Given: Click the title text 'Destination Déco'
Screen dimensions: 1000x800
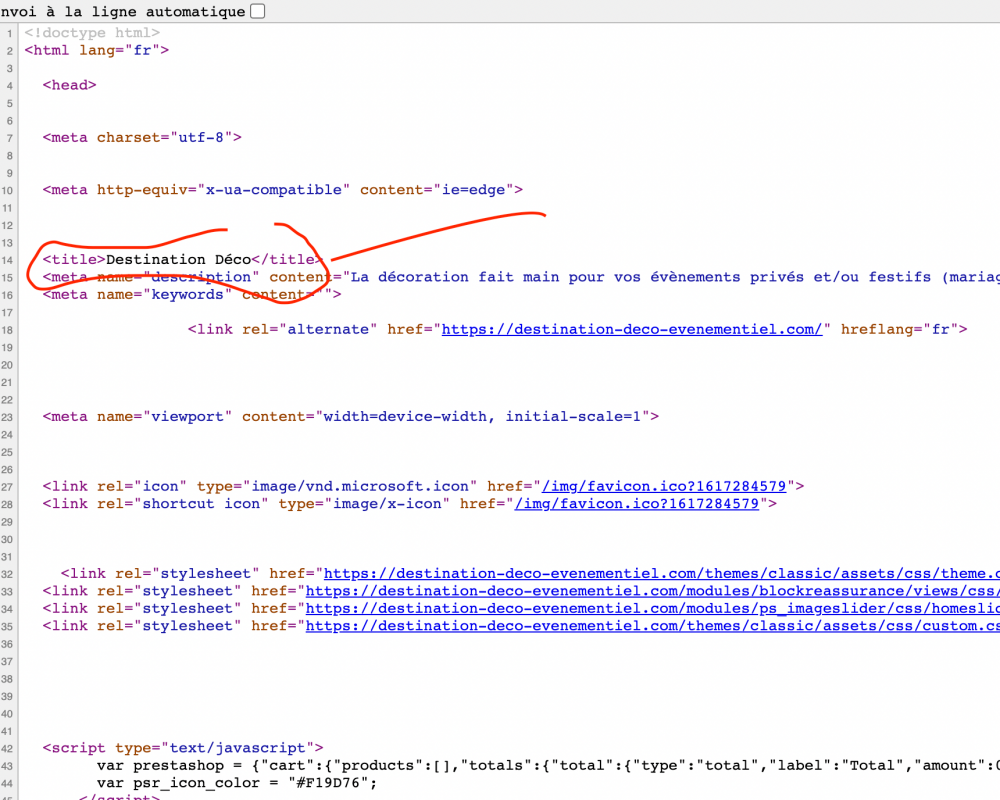Looking at the screenshot, I should (x=179, y=259).
